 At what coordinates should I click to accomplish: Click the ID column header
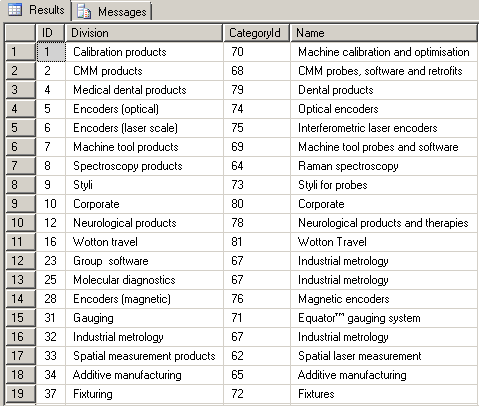coord(50,33)
